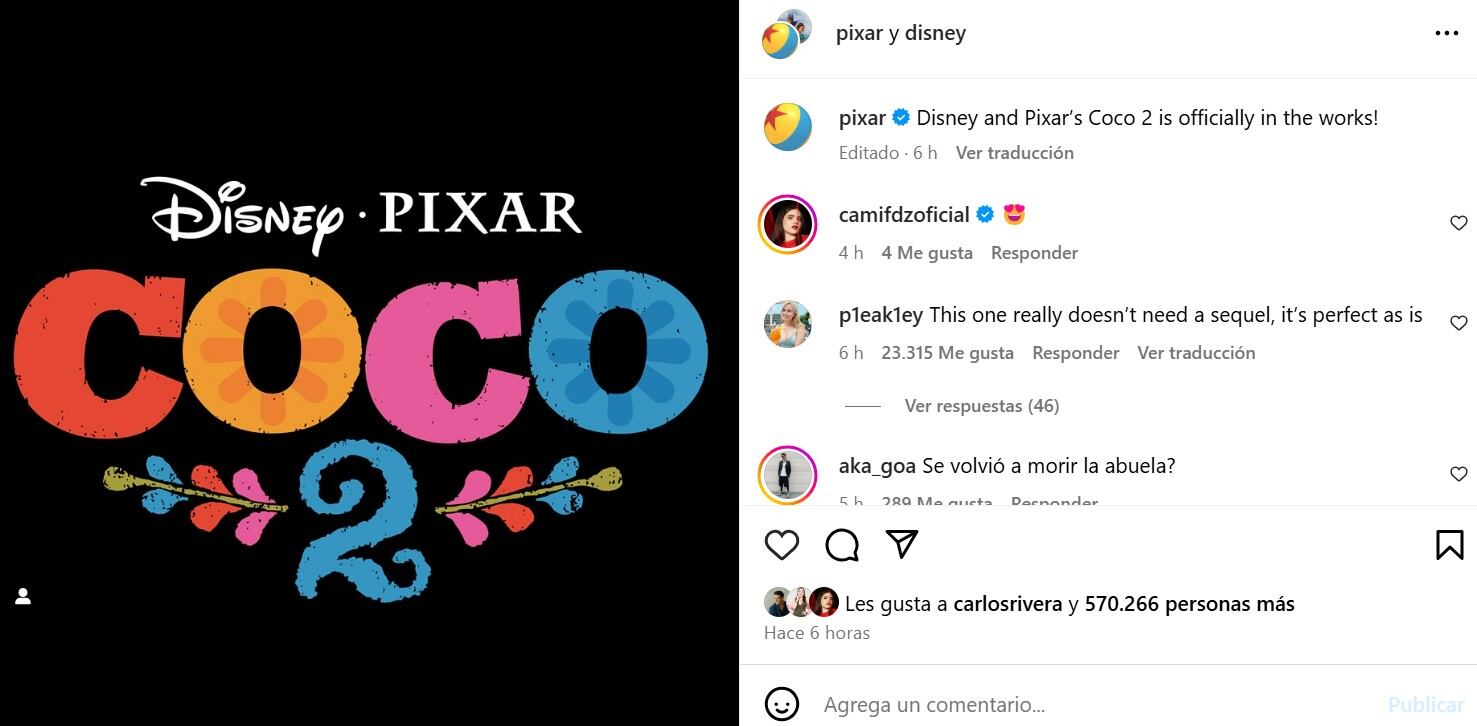Open carlosrivera profile from likes

click(1007, 604)
